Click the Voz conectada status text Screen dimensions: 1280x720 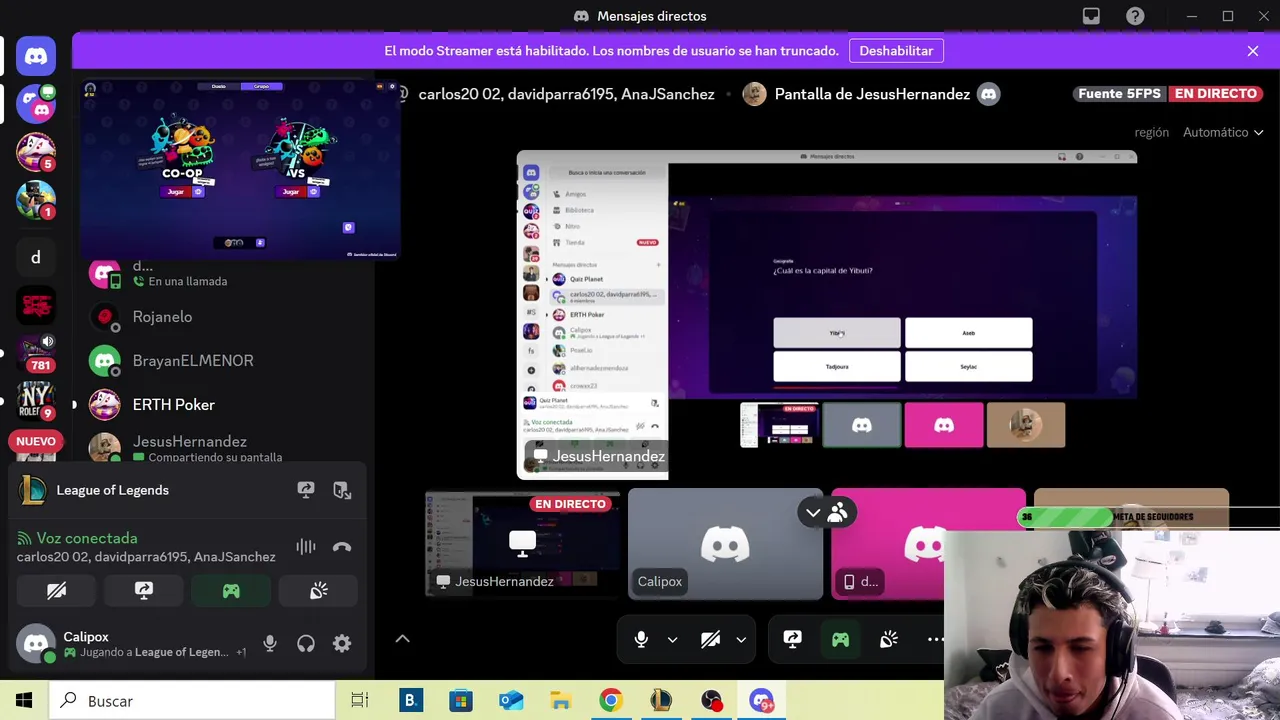coord(87,538)
